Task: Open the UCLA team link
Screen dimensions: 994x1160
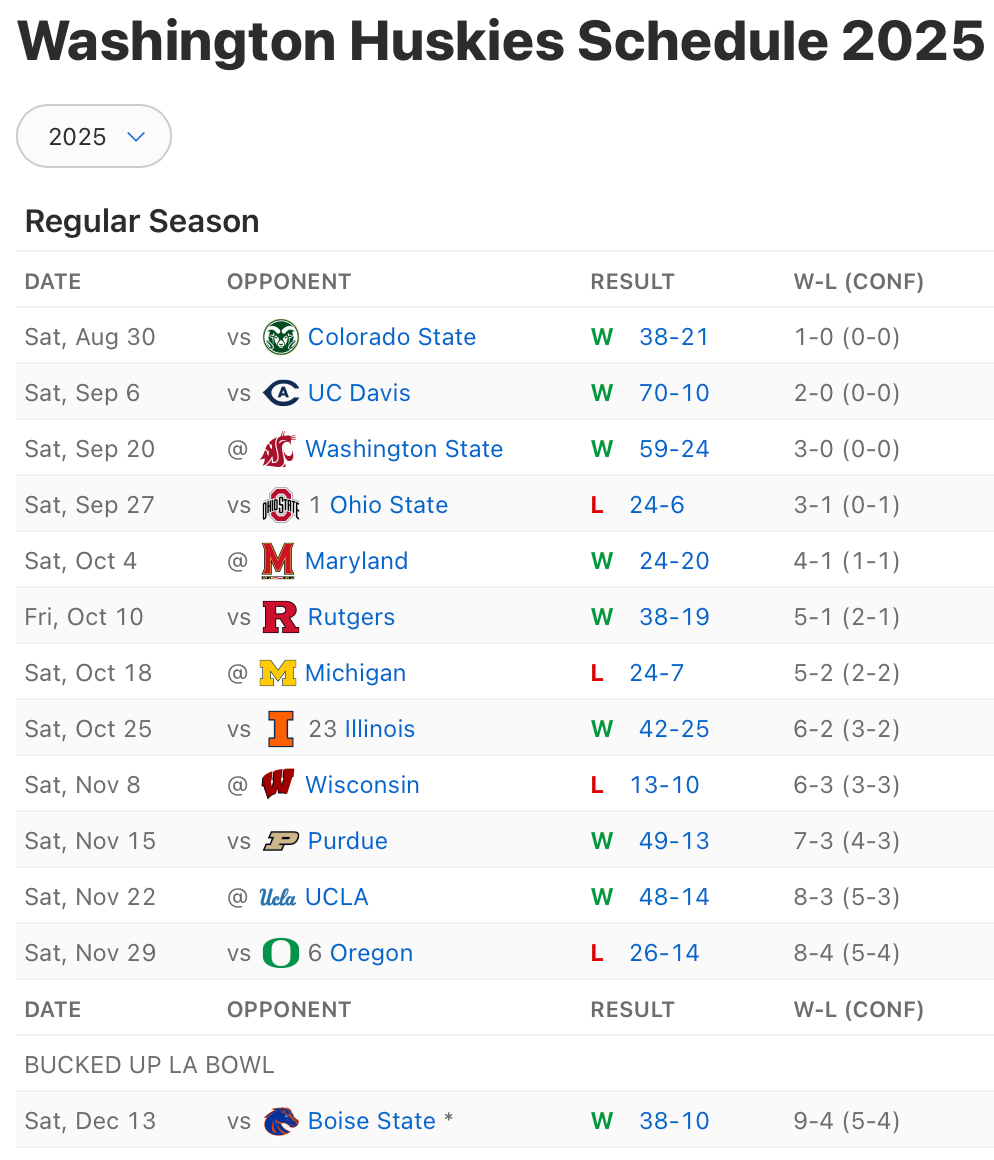Action: pos(337,897)
